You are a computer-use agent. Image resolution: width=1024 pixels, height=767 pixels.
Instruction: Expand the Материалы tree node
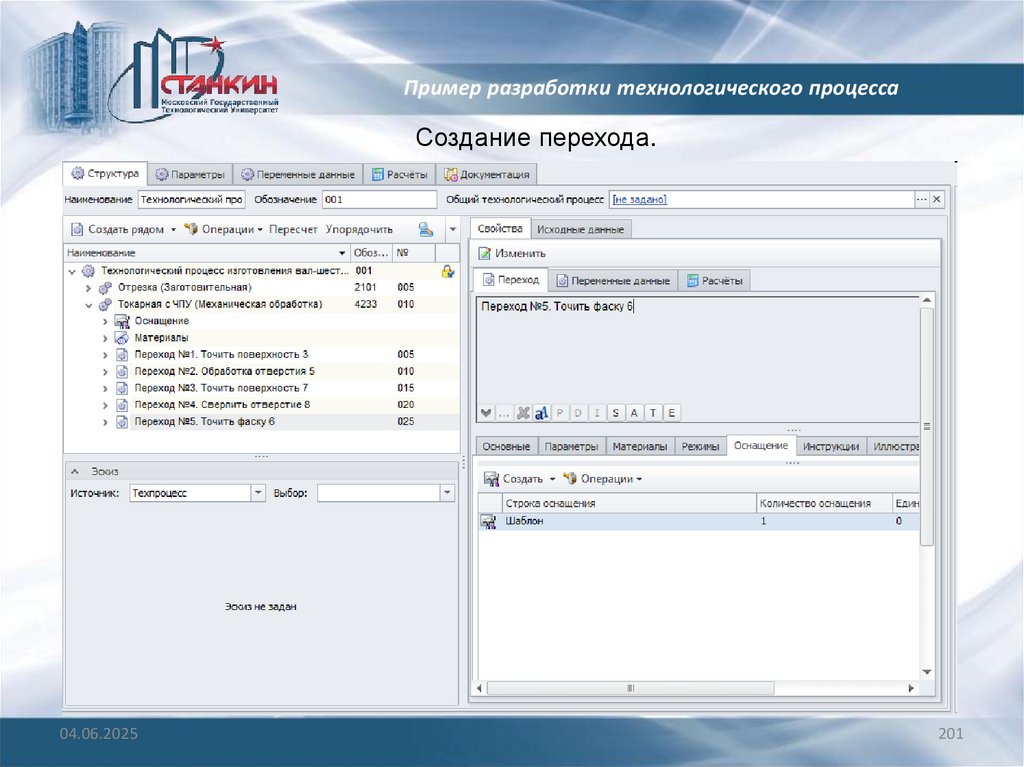(105, 338)
